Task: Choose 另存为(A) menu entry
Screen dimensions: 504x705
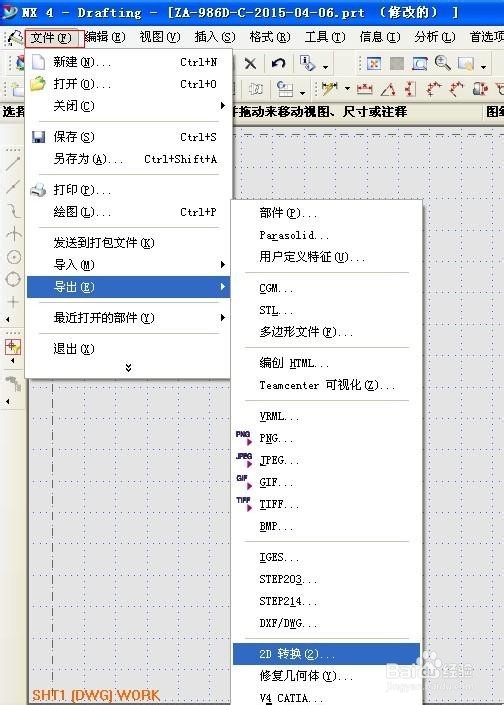Action: pyautogui.click(x=129, y=159)
